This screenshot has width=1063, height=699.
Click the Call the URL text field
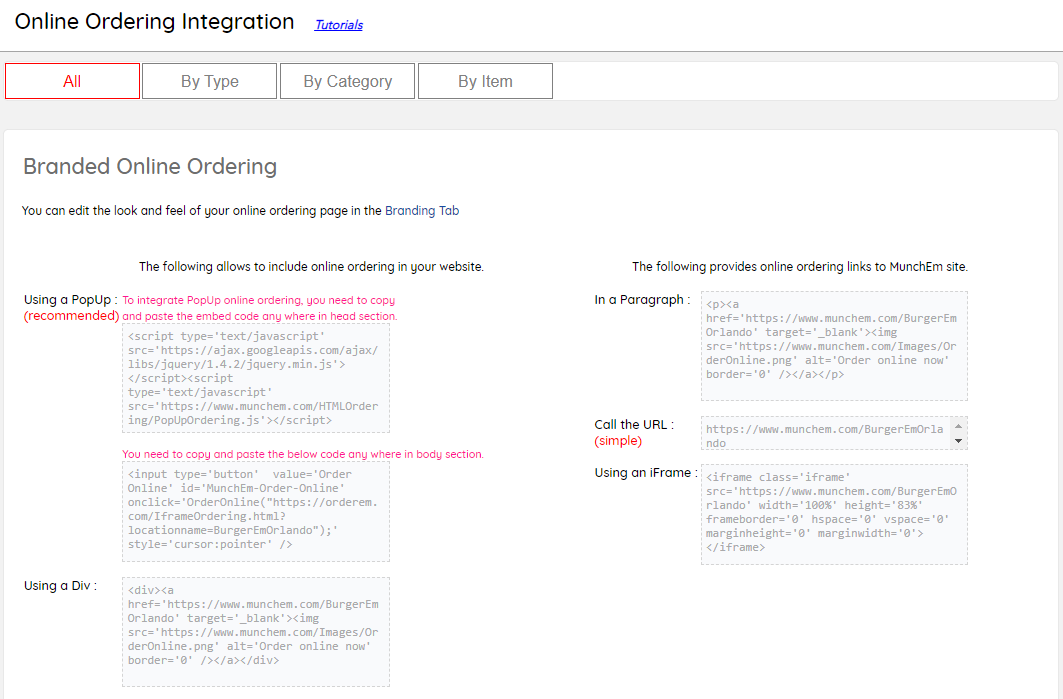tap(825, 433)
